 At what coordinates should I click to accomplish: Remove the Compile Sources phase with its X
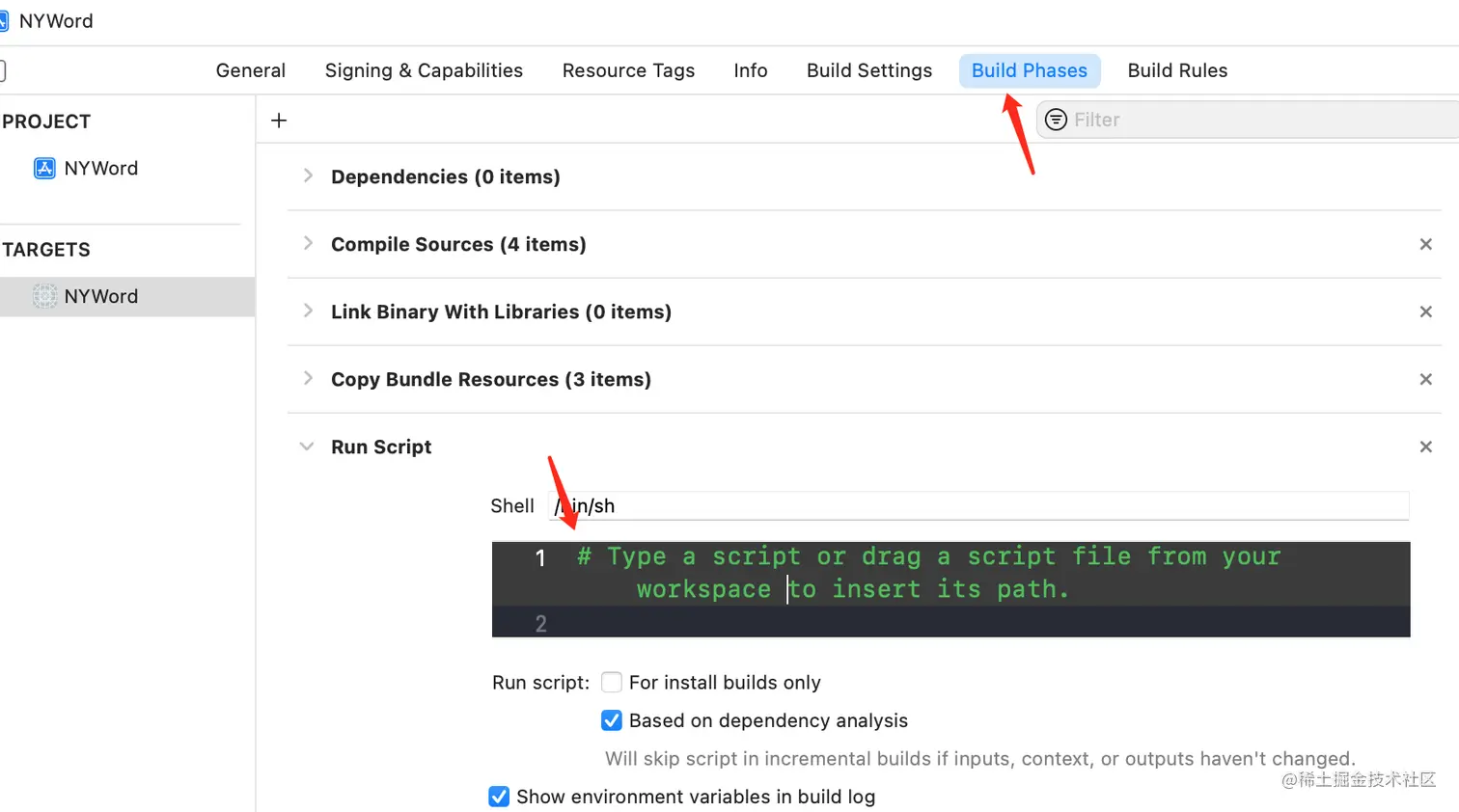pyautogui.click(x=1425, y=245)
